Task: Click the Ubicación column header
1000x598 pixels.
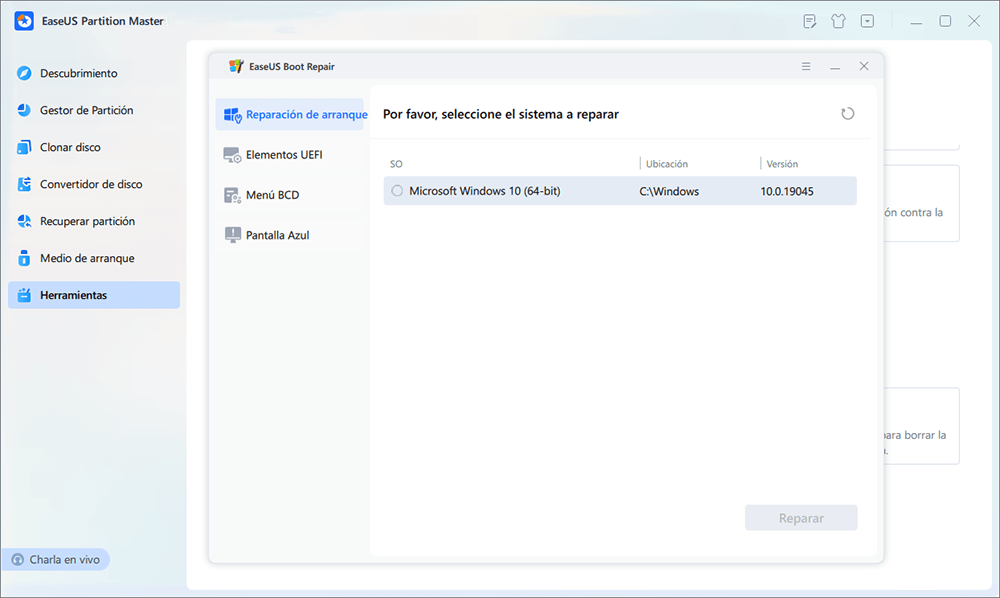Action: [x=666, y=164]
